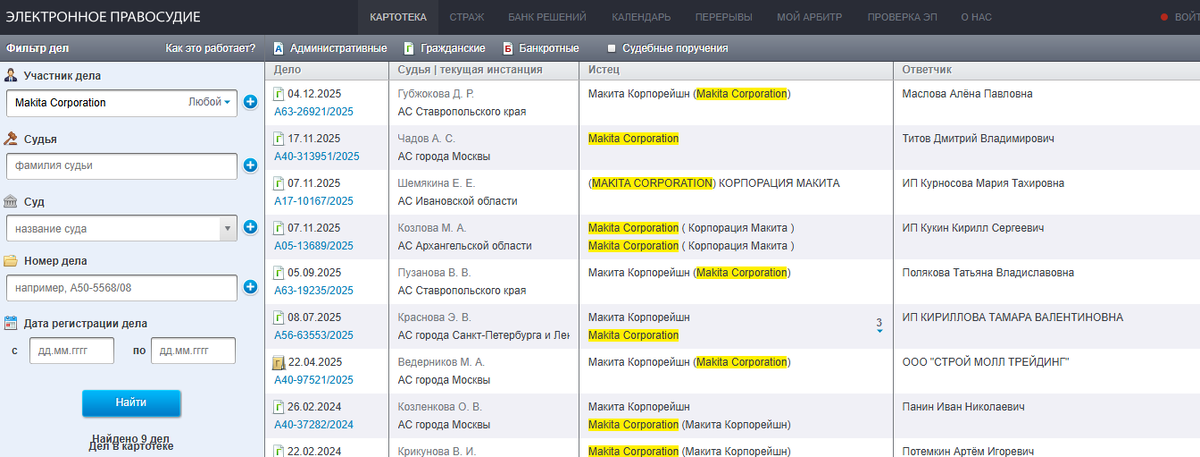Click the Судья | текущая инстанция column header
This screenshot has width=1200, height=457.
click(484, 70)
